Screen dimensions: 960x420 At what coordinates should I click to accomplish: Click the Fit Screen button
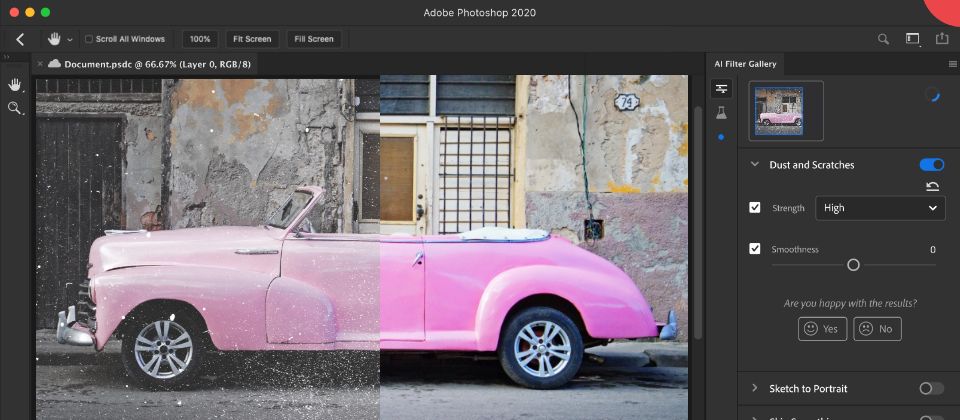click(x=252, y=39)
